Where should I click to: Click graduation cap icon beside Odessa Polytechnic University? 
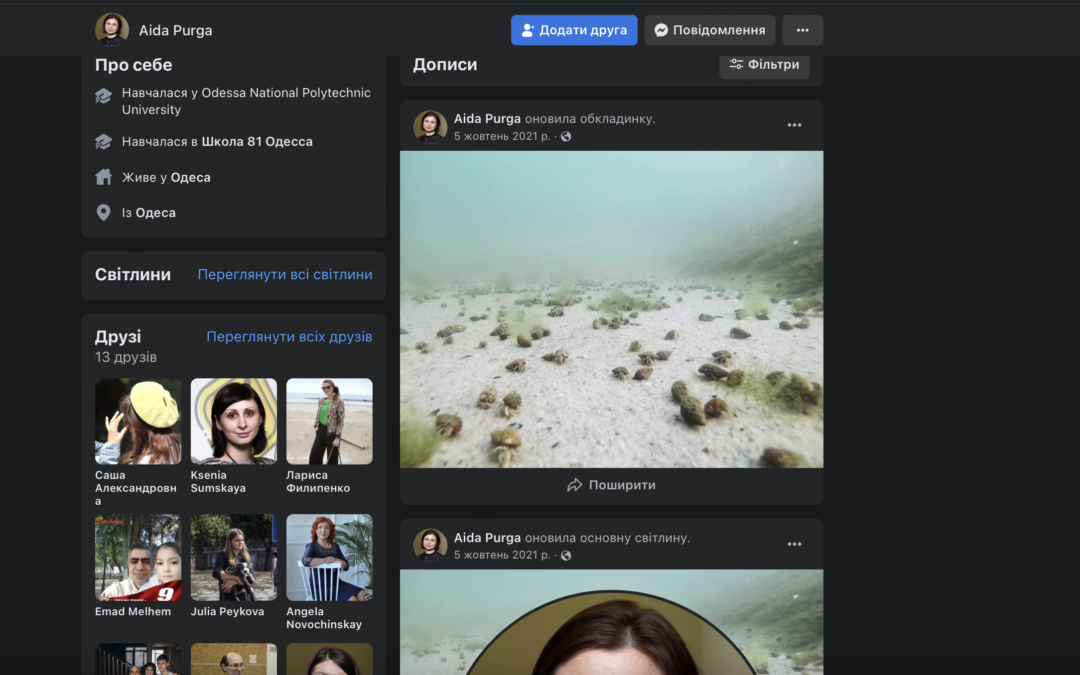point(103,96)
